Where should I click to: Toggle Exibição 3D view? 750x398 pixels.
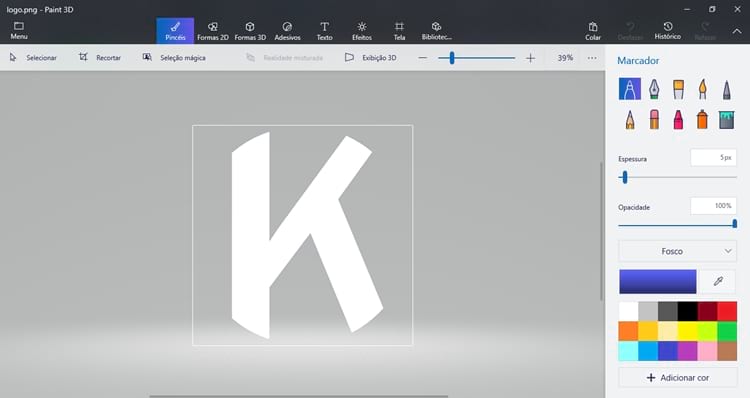(x=371, y=57)
